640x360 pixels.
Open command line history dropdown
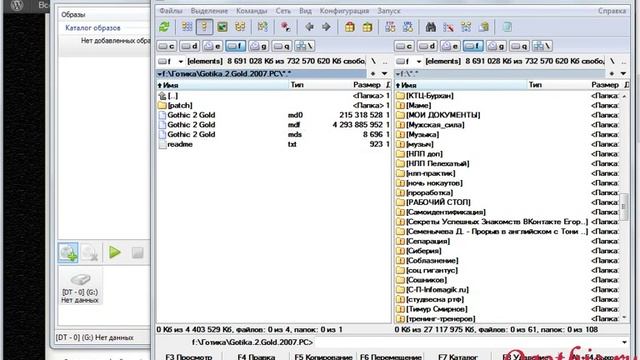pyautogui.click(x=624, y=342)
